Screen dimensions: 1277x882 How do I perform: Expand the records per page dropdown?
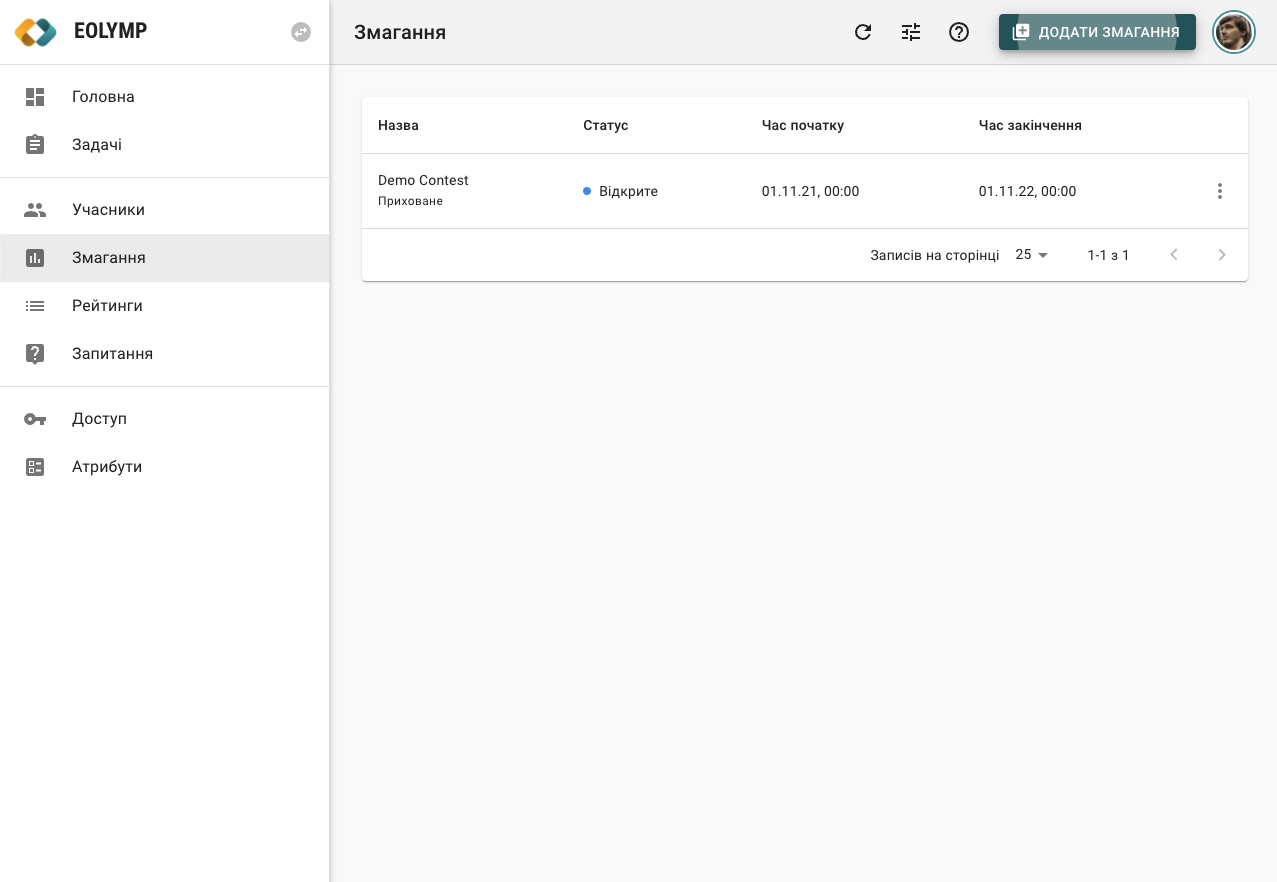tap(1031, 255)
